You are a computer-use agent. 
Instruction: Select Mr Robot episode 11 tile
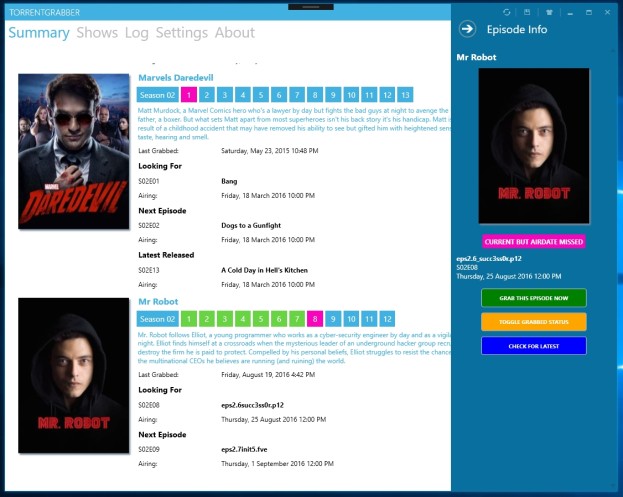(369, 319)
